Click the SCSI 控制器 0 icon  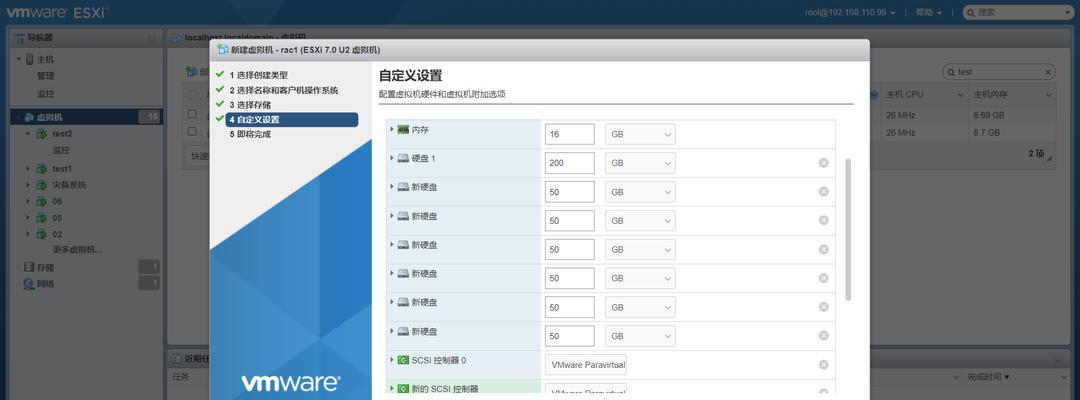[x=404, y=360]
